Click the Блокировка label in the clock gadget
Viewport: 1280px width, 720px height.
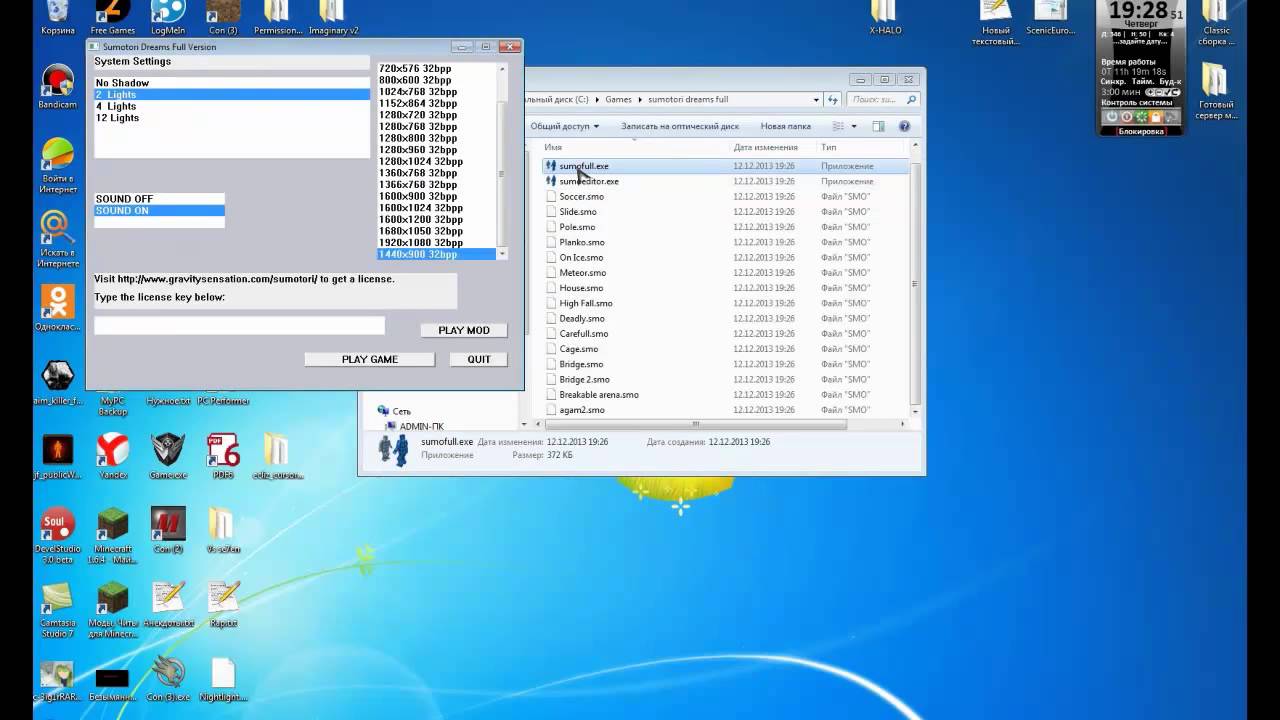pos(1141,131)
